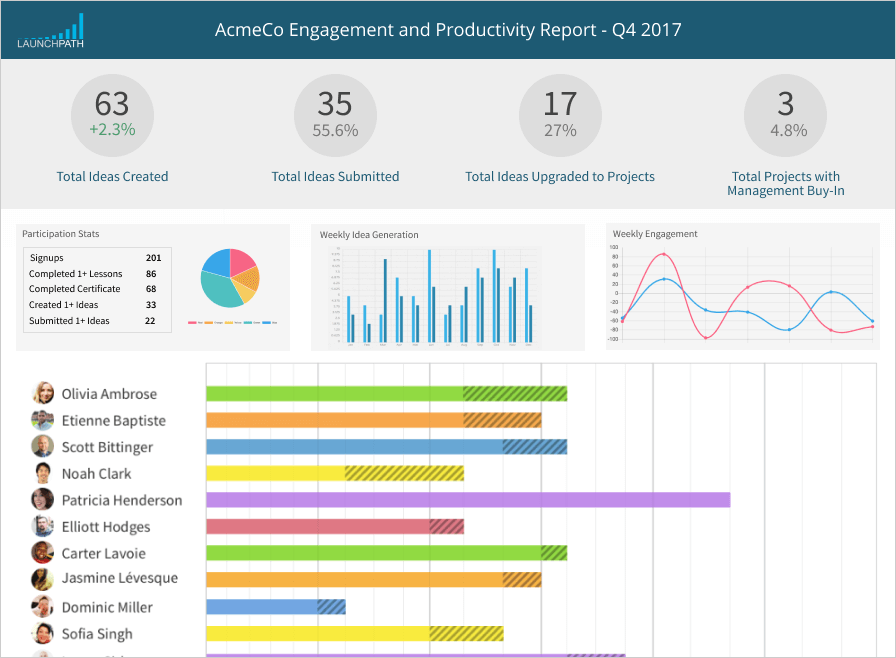Click the 4.8% value
The width and height of the screenshot is (896, 658).
point(789,131)
